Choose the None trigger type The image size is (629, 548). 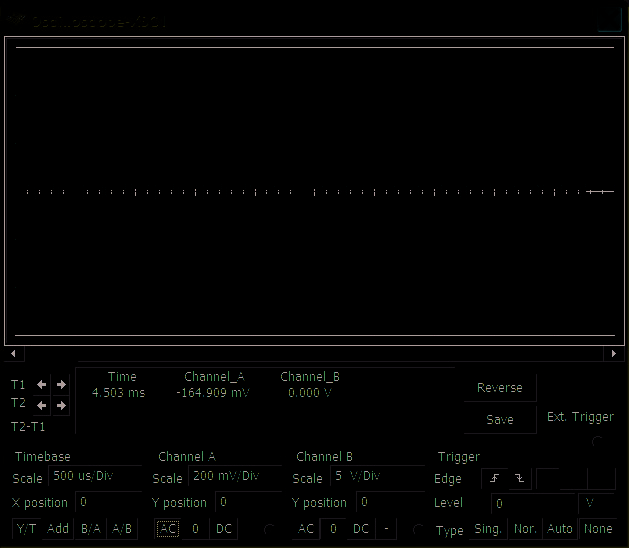[598, 529]
